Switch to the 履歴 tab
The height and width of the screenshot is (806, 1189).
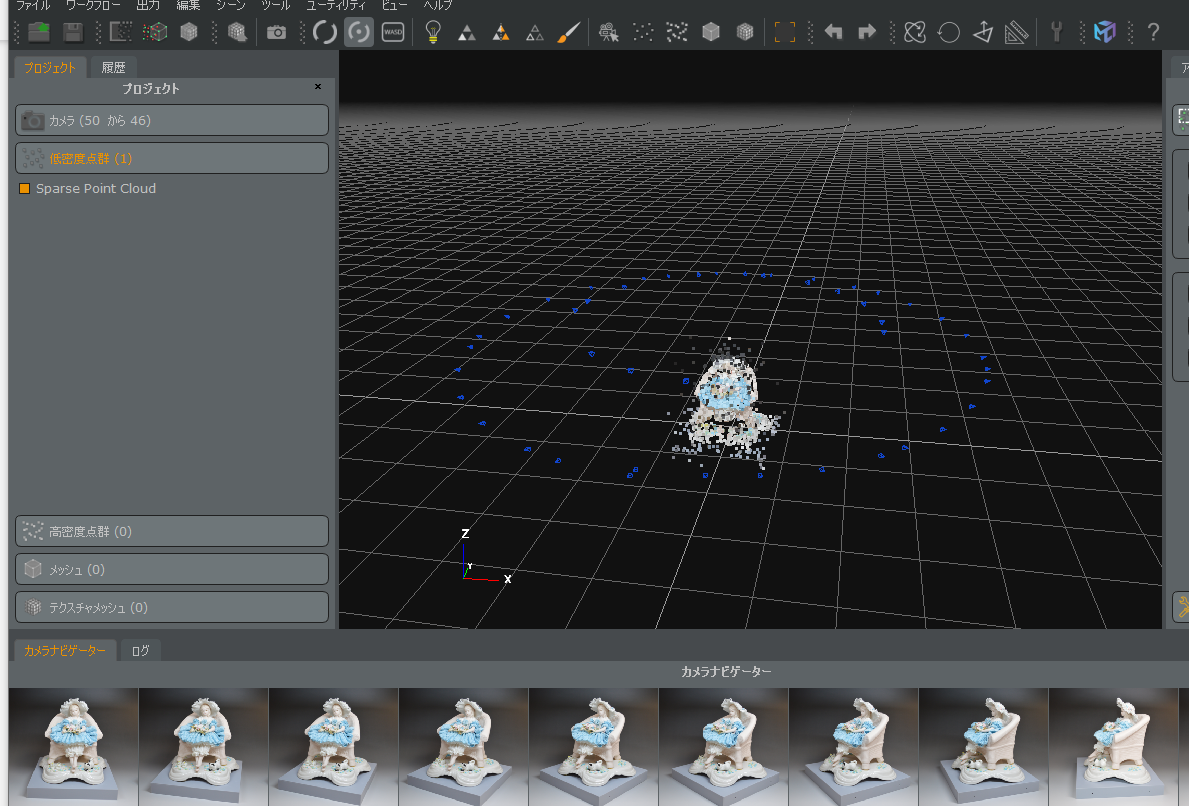pyautogui.click(x=113, y=68)
